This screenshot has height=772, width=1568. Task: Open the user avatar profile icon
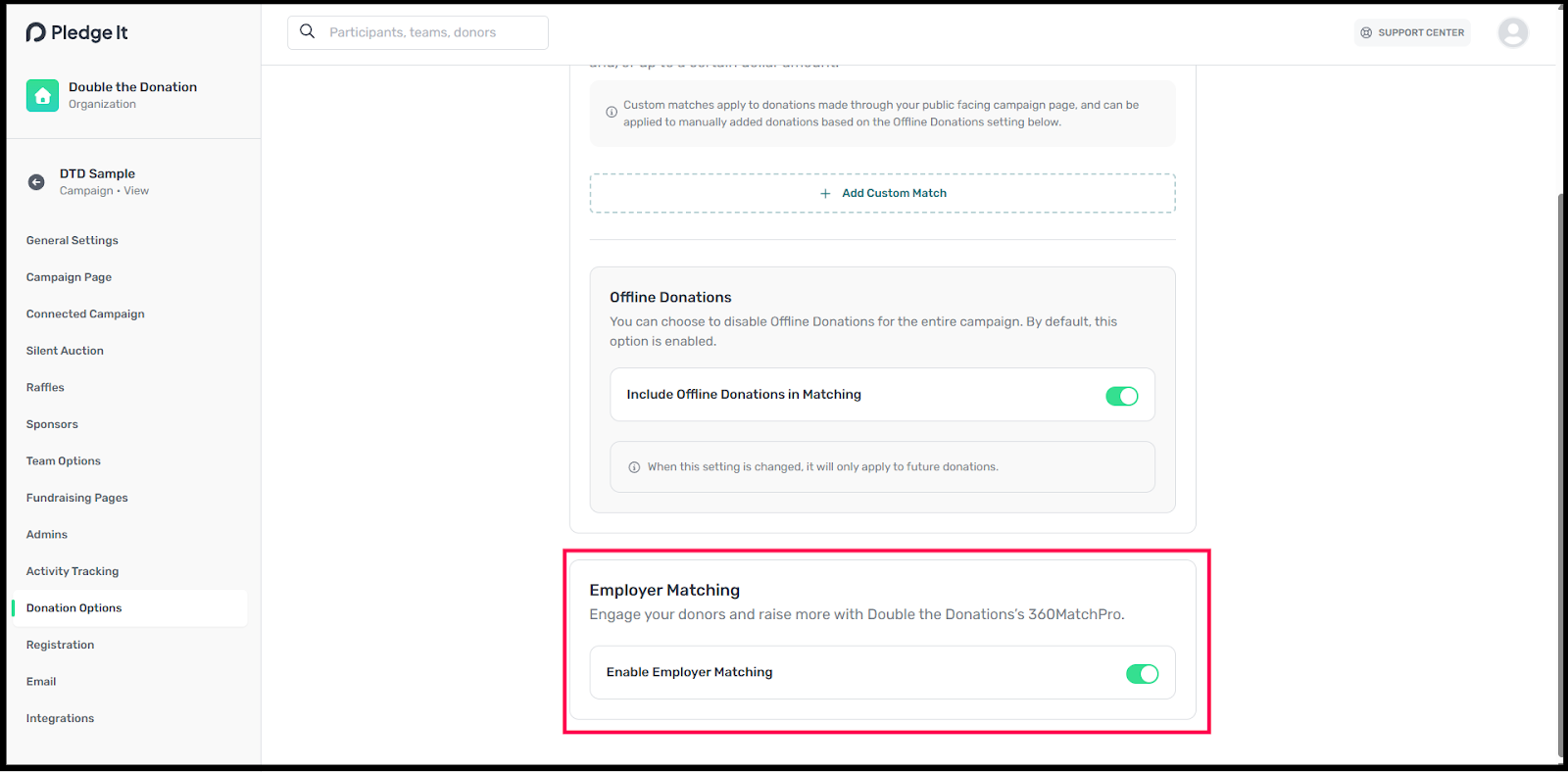click(1513, 32)
